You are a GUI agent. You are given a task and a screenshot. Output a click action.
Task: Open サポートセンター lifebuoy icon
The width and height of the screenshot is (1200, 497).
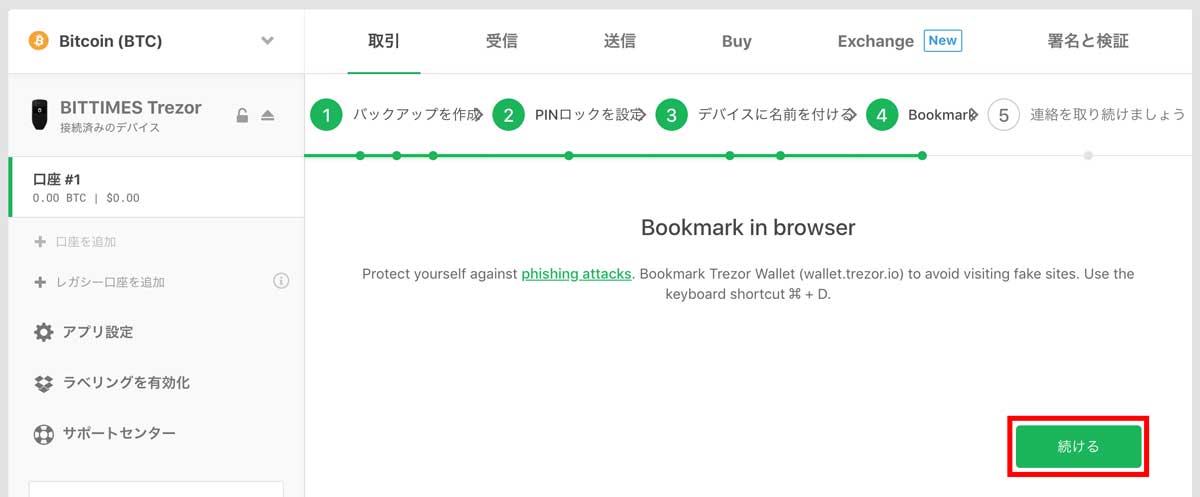[44, 434]
